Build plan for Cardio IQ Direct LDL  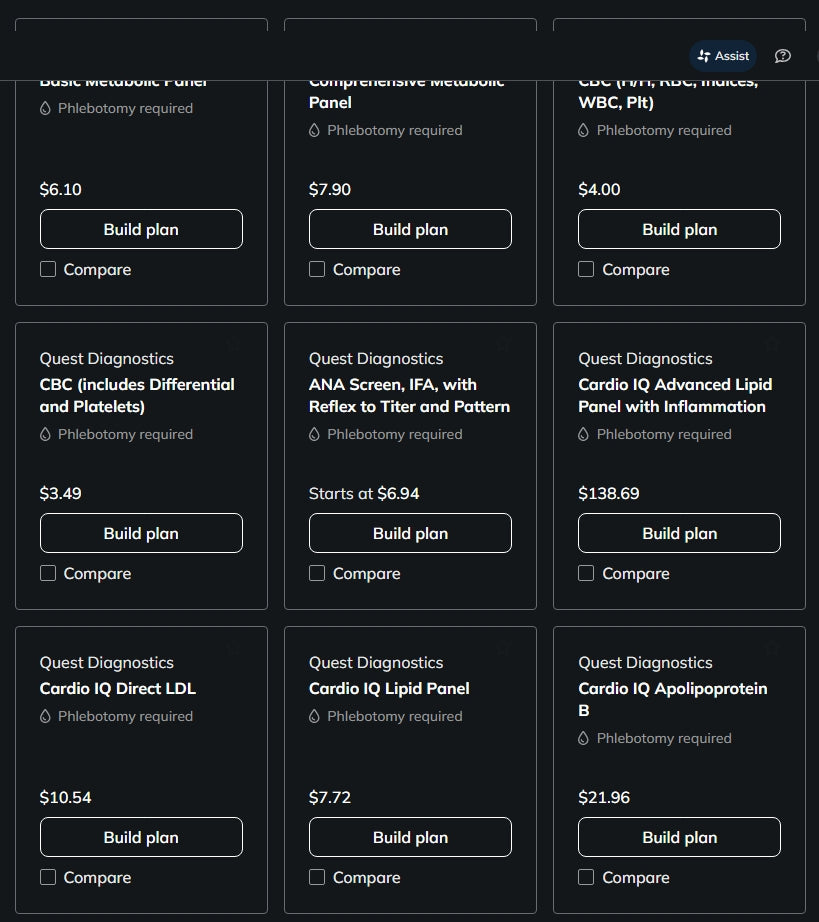pyautogui.click(x=141, y=837)
